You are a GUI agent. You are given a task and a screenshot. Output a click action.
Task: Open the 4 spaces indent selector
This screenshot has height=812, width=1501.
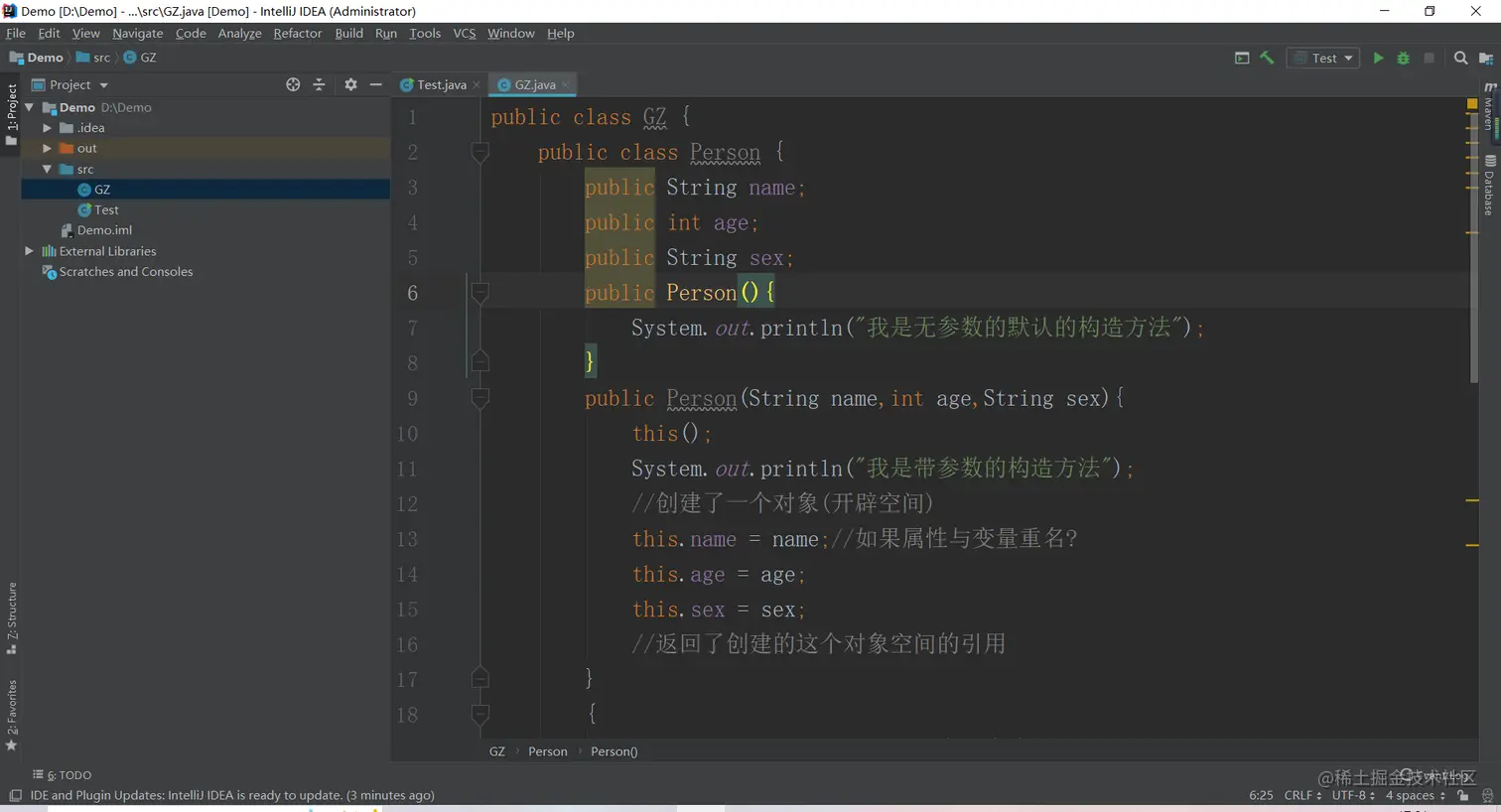pyautogui.click(x=1416, y=795)
